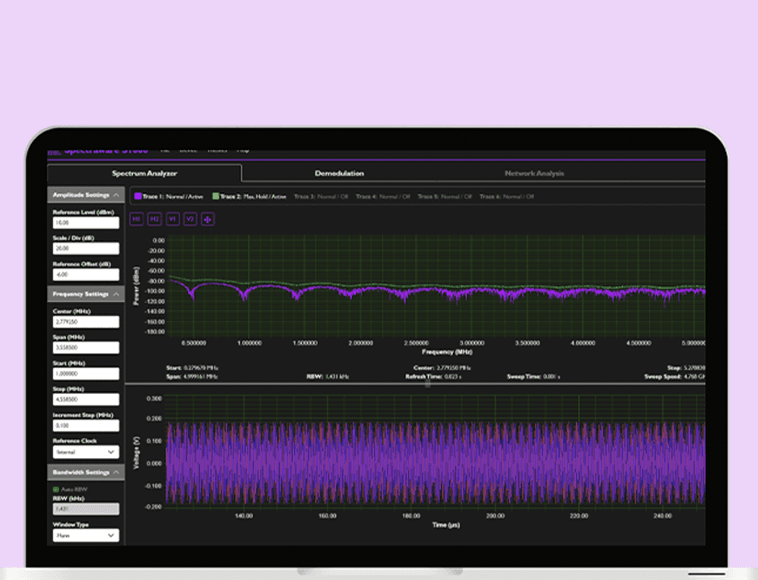Screen dimensions: 758x580
Task: Select the V1 vertical marker button
Action: pyautogui.click(x=172, y=219)
